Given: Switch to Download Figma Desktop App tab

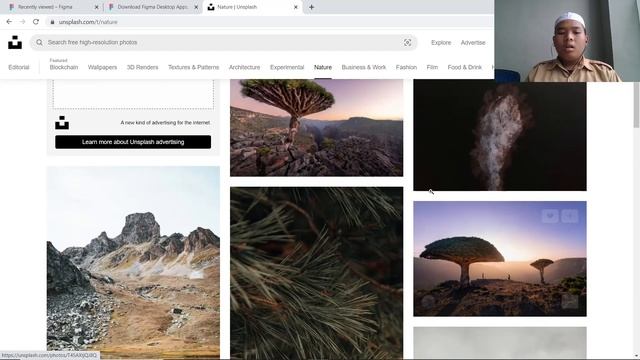Looking at the screenshot, I should click(x=152, y=7).
